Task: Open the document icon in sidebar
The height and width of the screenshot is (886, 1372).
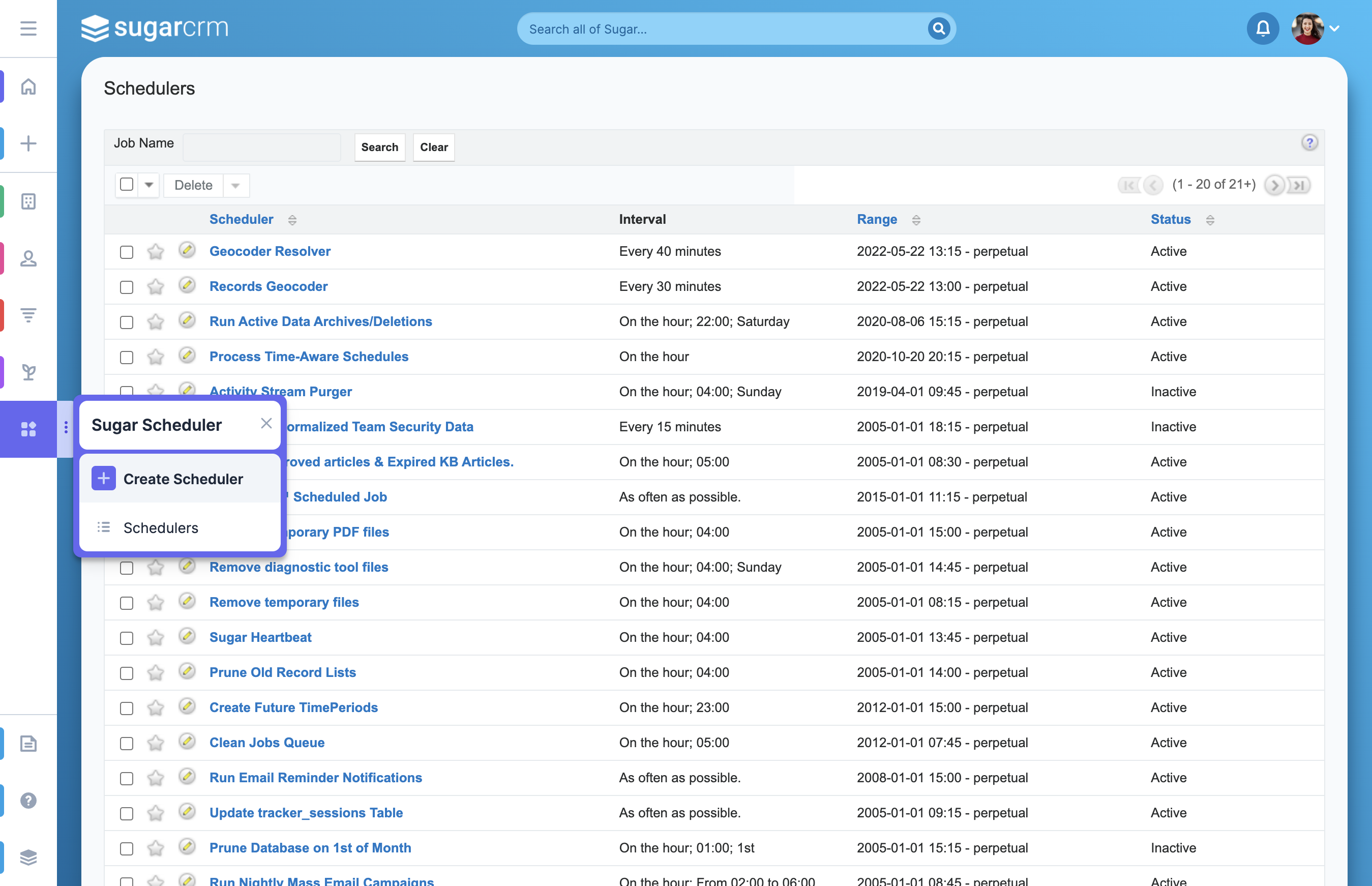Action: tap(28, 743)
